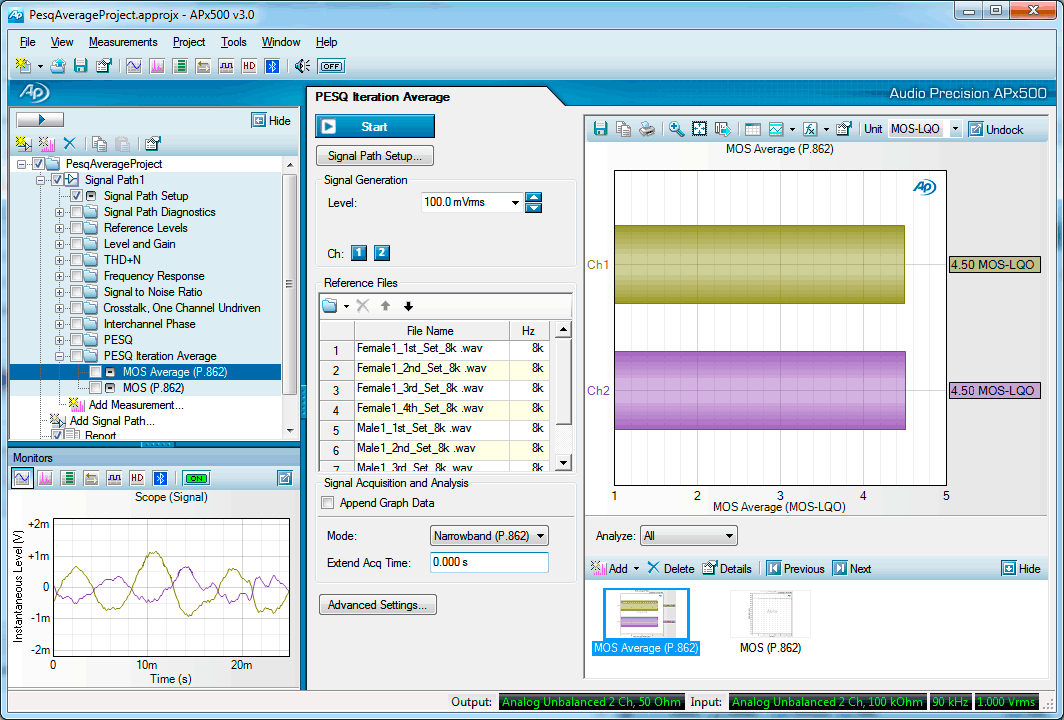Screen dimensions: 1064x720
Task: Select the FFT spectrum monitor in the Monitors panel
Action: click(45, 479)
